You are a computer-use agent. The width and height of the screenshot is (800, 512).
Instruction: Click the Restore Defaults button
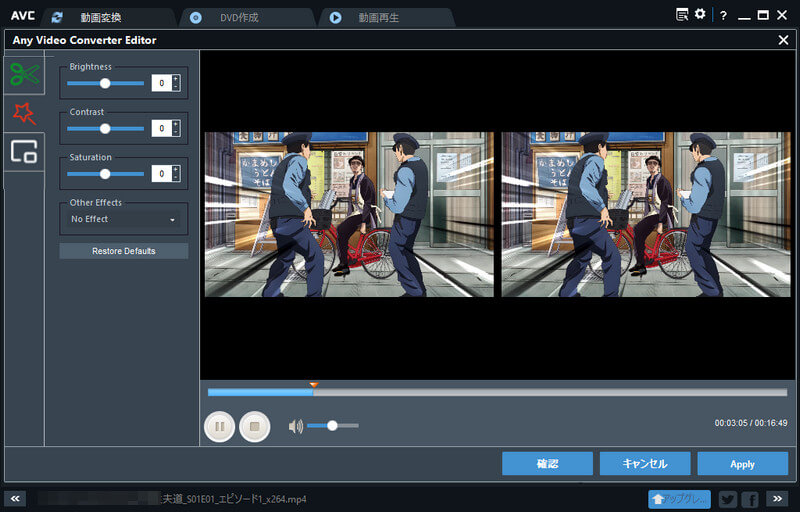click(123, 251)
